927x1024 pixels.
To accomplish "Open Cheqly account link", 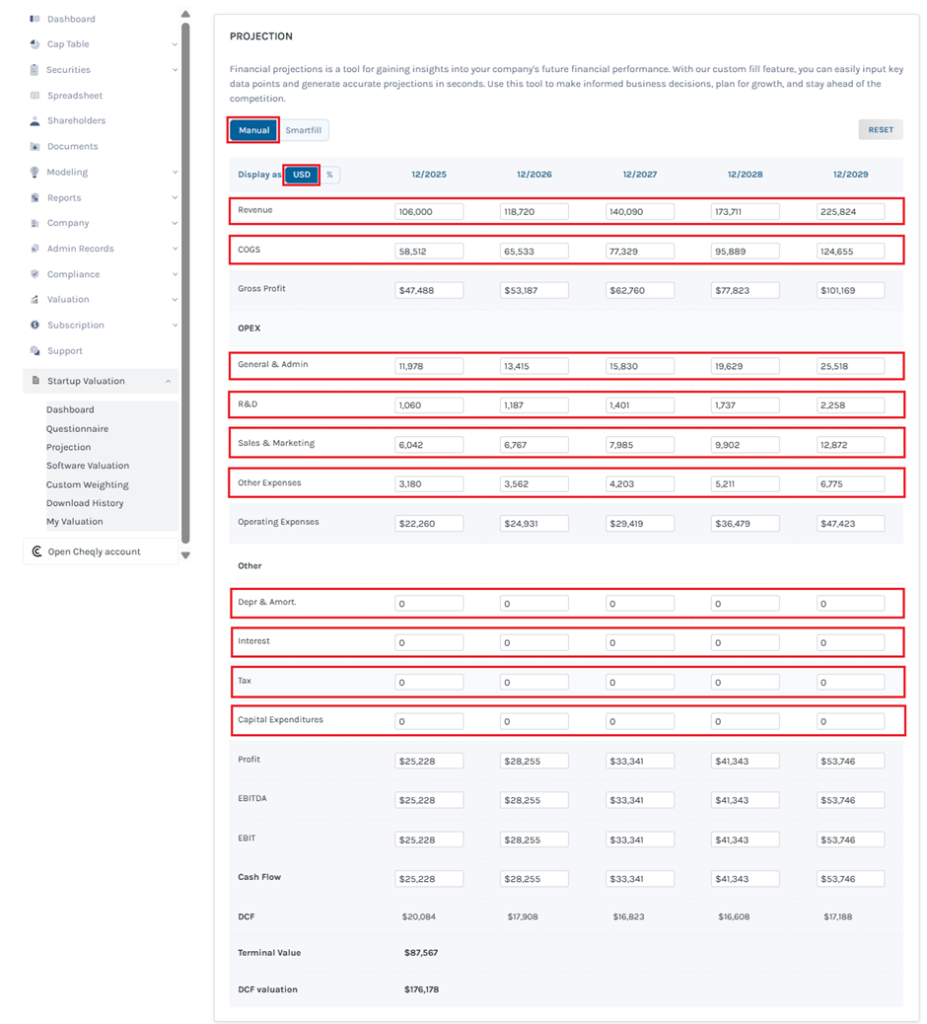I will tap(93, 552).
